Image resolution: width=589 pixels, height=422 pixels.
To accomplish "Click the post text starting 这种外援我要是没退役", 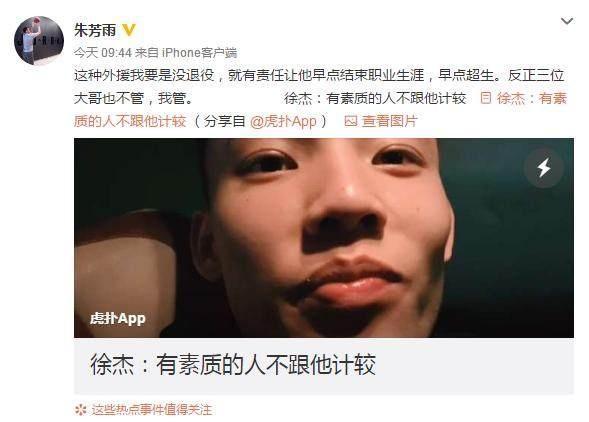I will 319,76.
